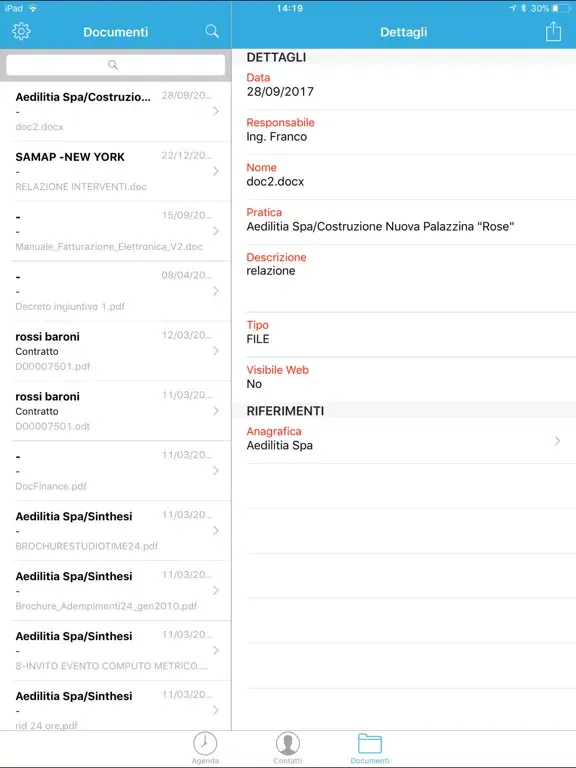Select the BROCHURESTUDIOTIME24.pdf file name
Screen dimensions: 576x768
click(87, 546)
